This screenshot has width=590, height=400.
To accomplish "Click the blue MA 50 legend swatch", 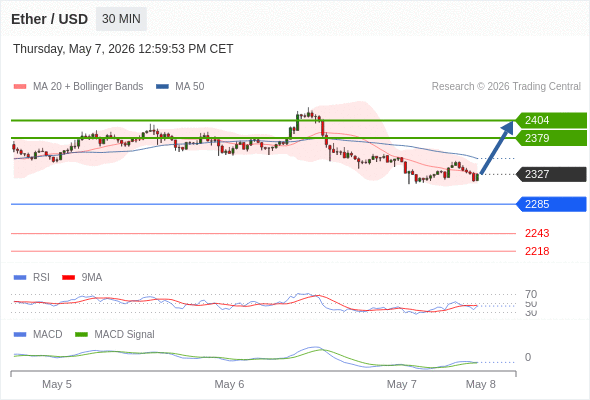I will [x=162, y=87].
